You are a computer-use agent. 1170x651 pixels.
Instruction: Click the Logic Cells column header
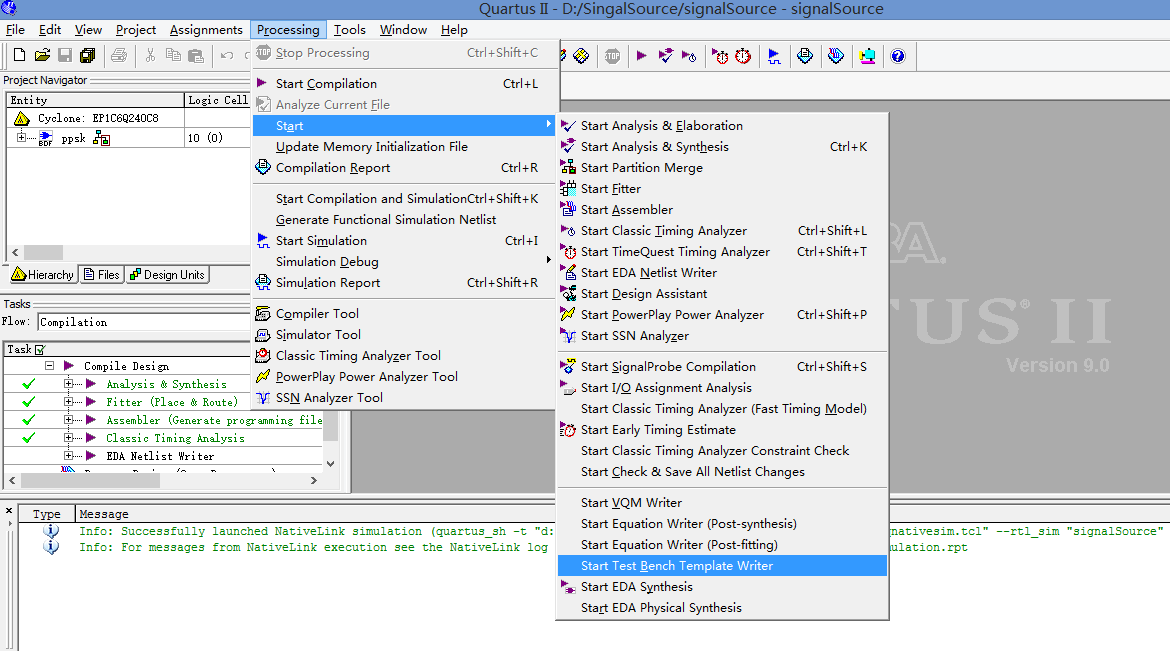pos(217,100)
